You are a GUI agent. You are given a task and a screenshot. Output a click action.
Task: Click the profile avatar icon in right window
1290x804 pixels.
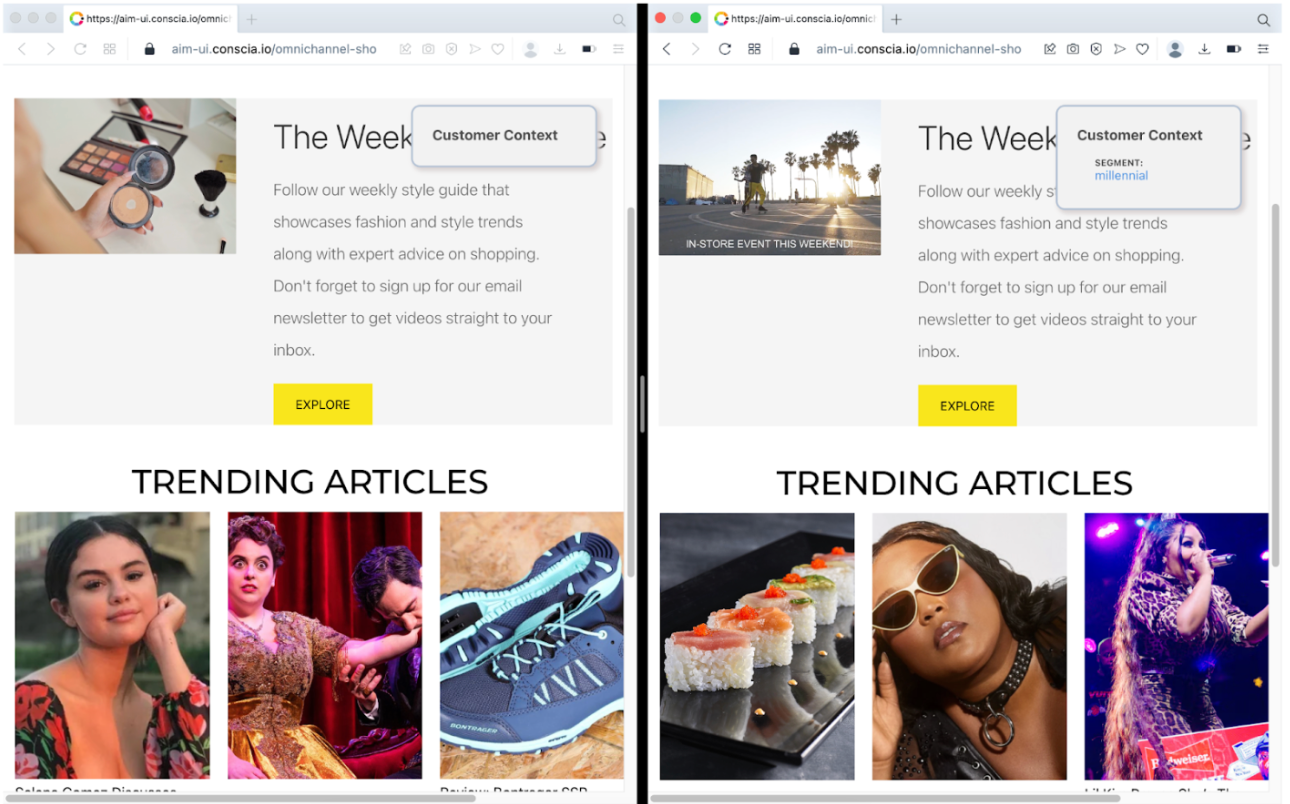(1175, 49)
